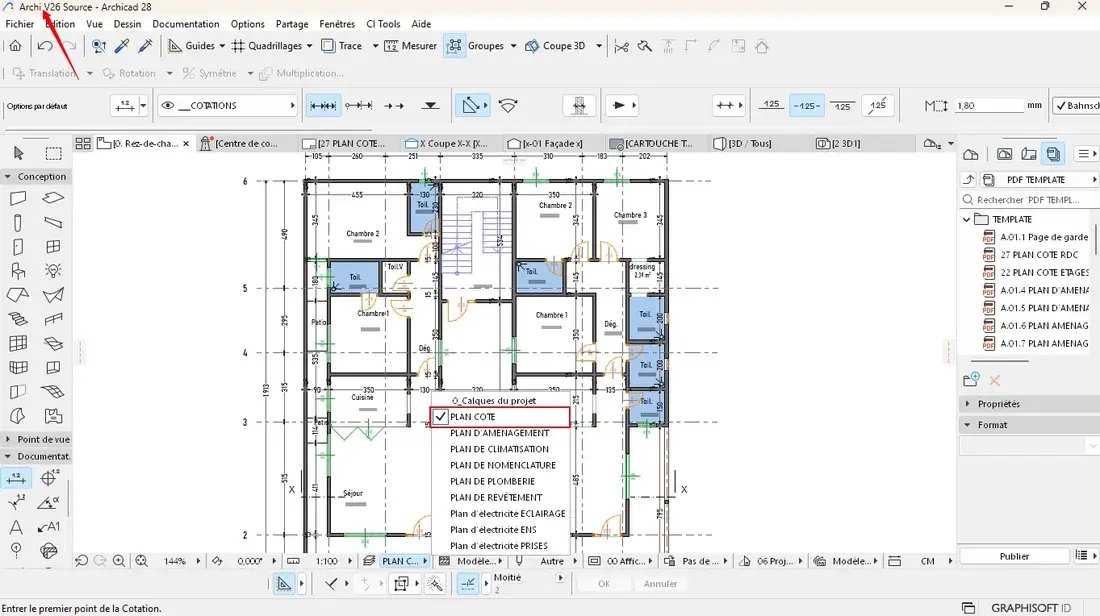This screenshot has height=616, width=1100.
Task: Open the Format dropdown box in Publisher
Action: tap(1028, 446)
